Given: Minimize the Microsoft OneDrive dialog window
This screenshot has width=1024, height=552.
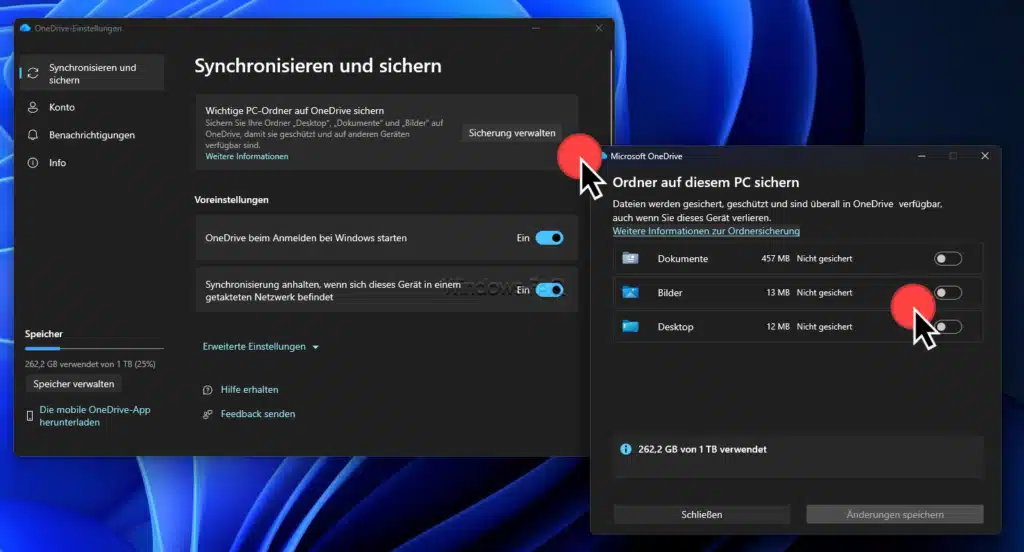Looking at the screenshot, I should pyautogui.click(x=921, y=156).
